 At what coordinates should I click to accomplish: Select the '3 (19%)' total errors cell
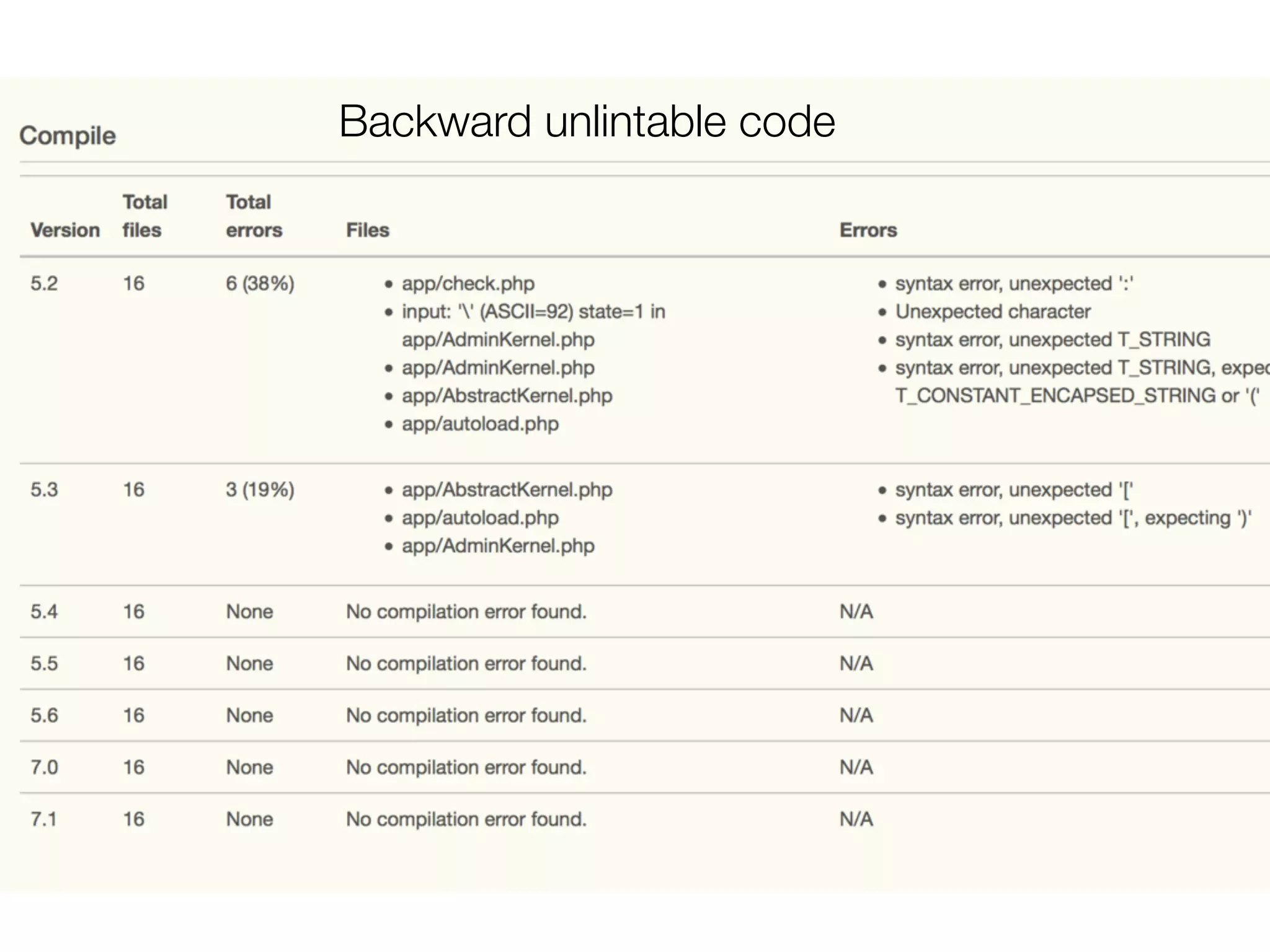point(260,490)
